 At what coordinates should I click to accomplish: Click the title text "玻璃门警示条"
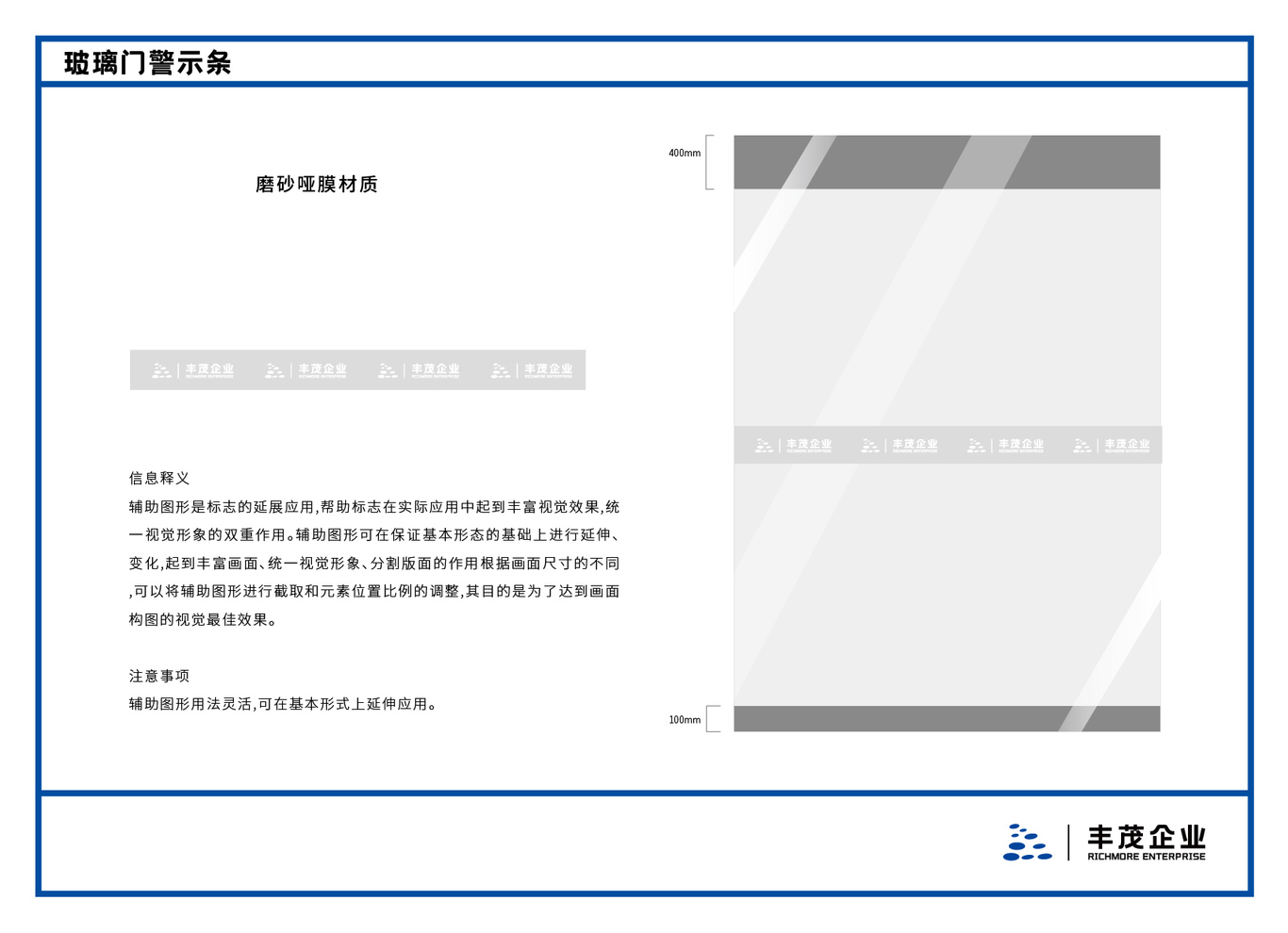tap(147, 63)
